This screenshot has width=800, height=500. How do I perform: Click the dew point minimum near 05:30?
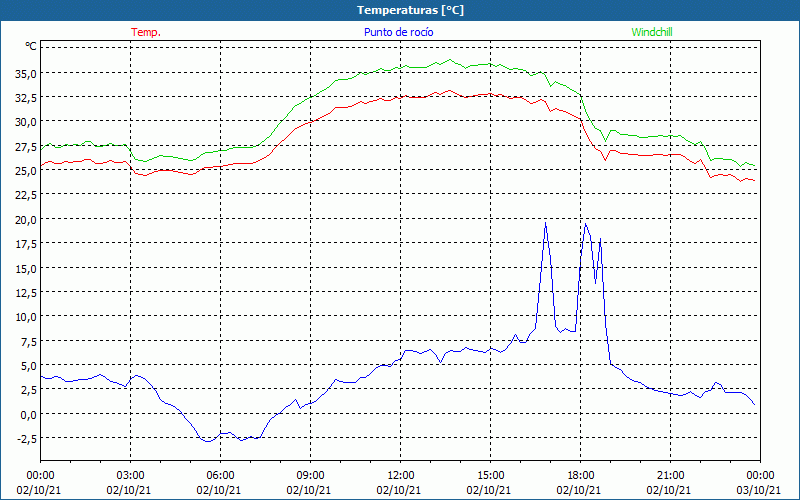pos(208,441)
